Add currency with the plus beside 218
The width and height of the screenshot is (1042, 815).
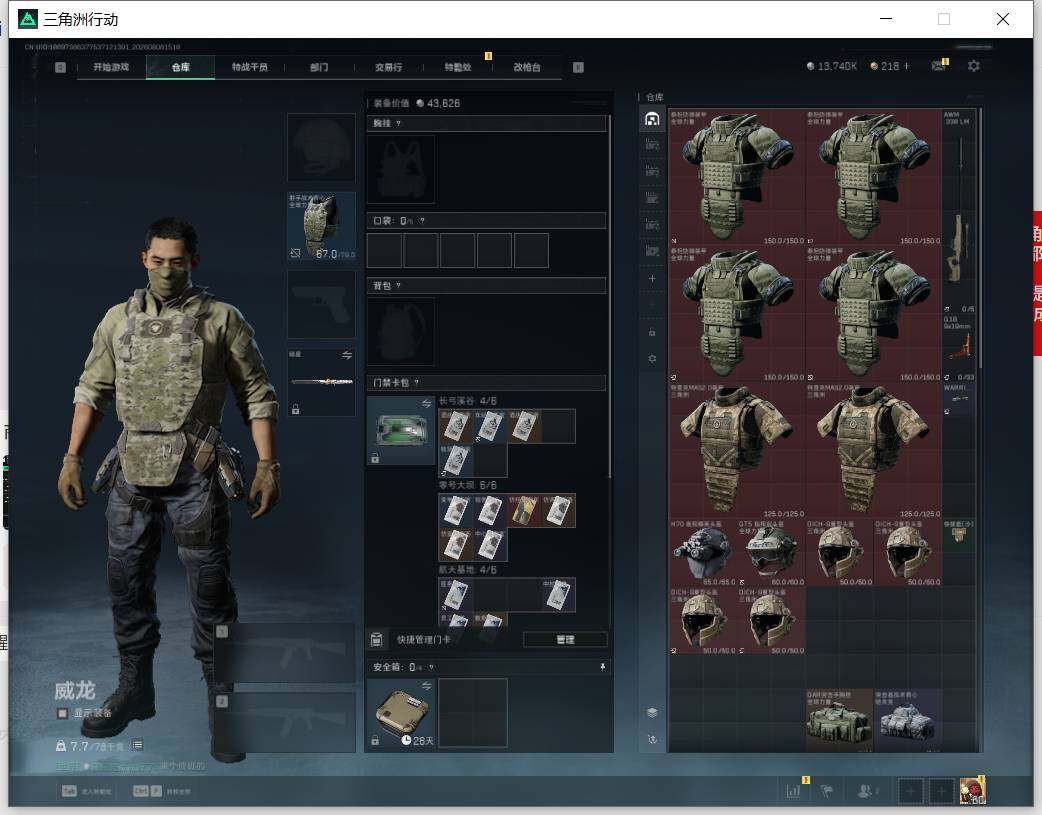pos(906,66)
